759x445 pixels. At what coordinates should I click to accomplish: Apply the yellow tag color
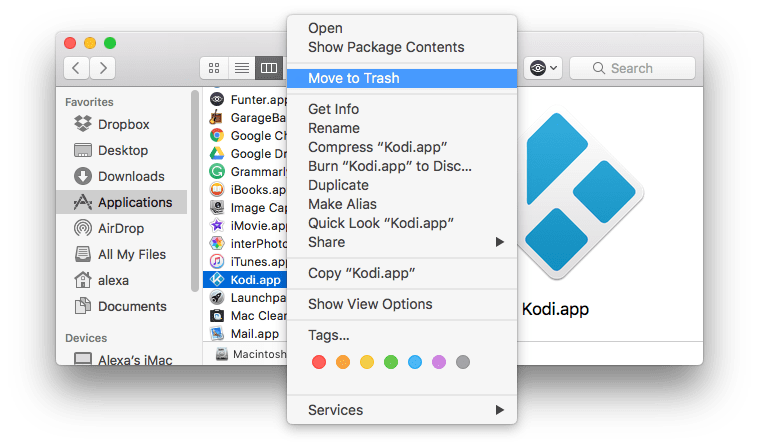pos(367,362)
